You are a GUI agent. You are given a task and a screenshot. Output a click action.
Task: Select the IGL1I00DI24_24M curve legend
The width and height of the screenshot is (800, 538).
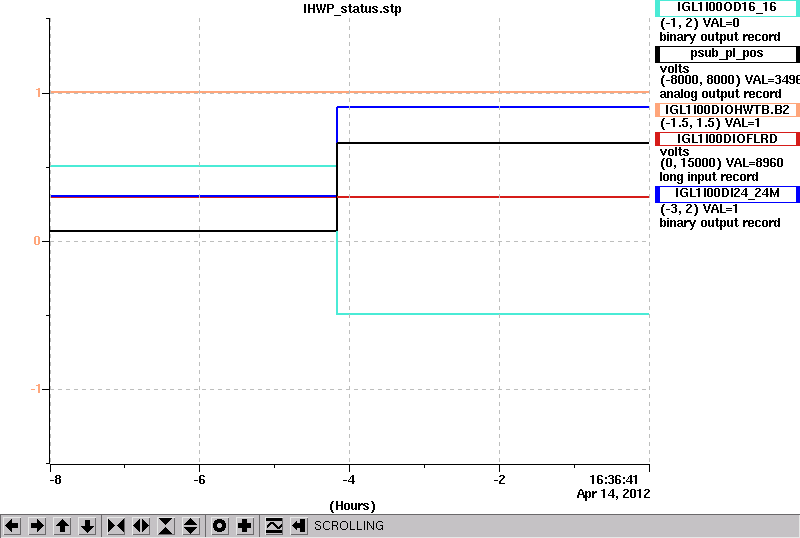[727, 194]
